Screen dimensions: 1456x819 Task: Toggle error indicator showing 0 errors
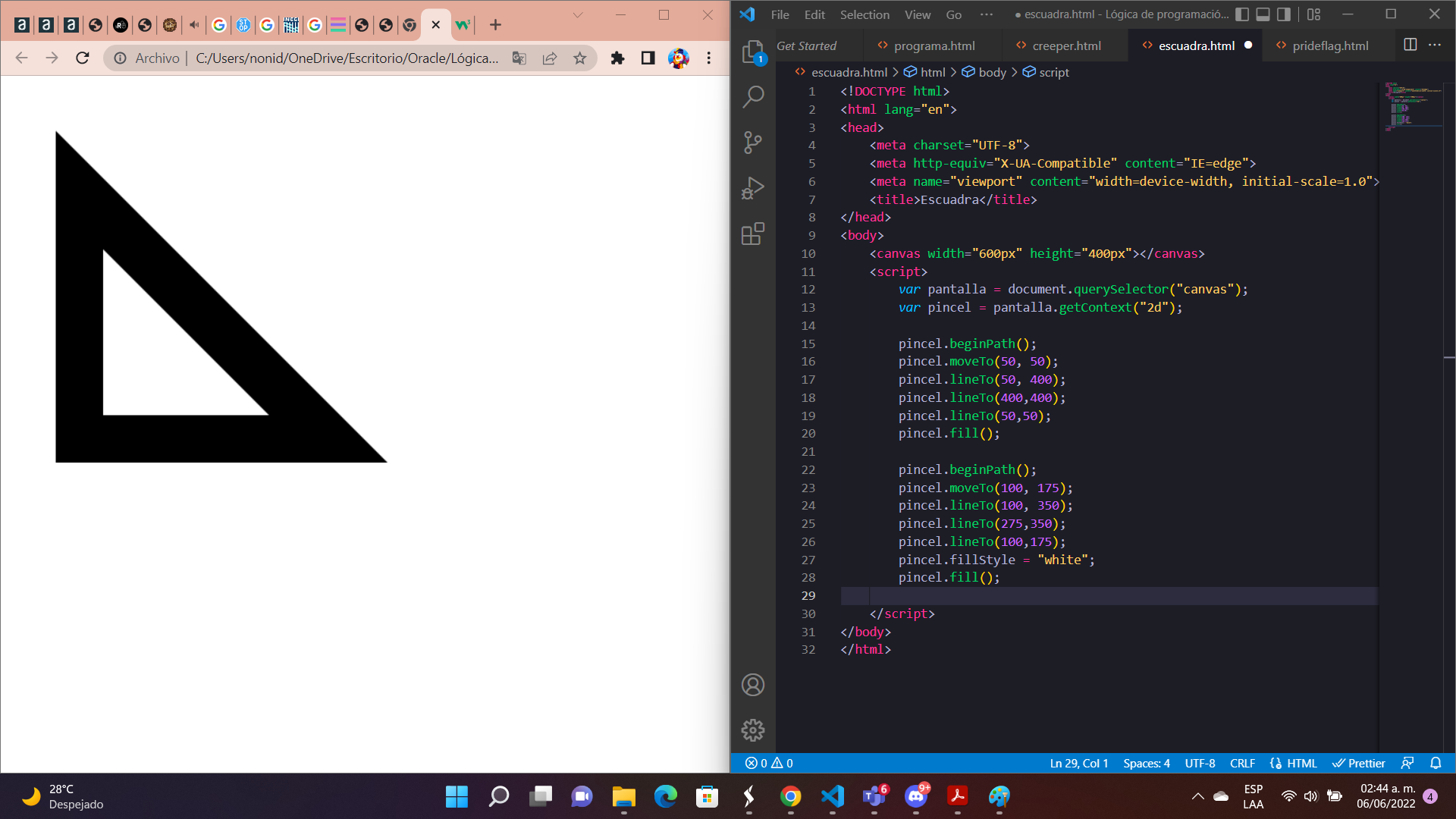pos(759,763)
